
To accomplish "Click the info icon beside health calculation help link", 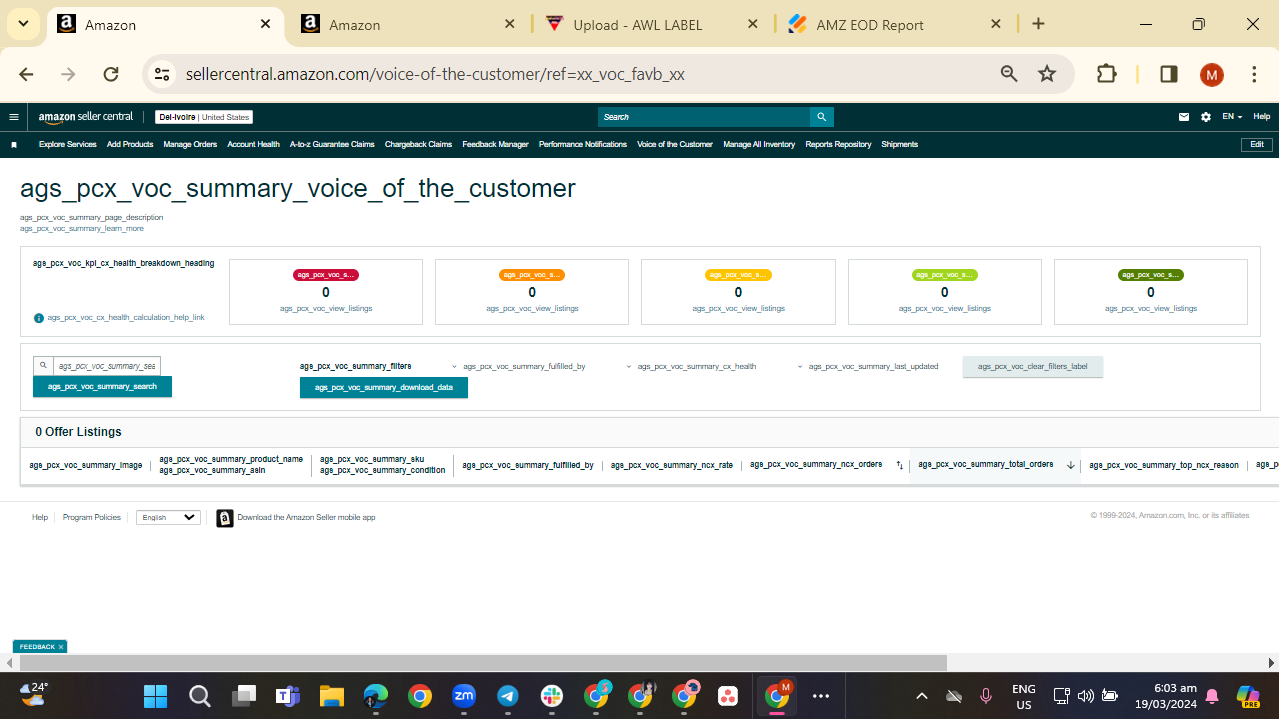I will click(39, 318).
